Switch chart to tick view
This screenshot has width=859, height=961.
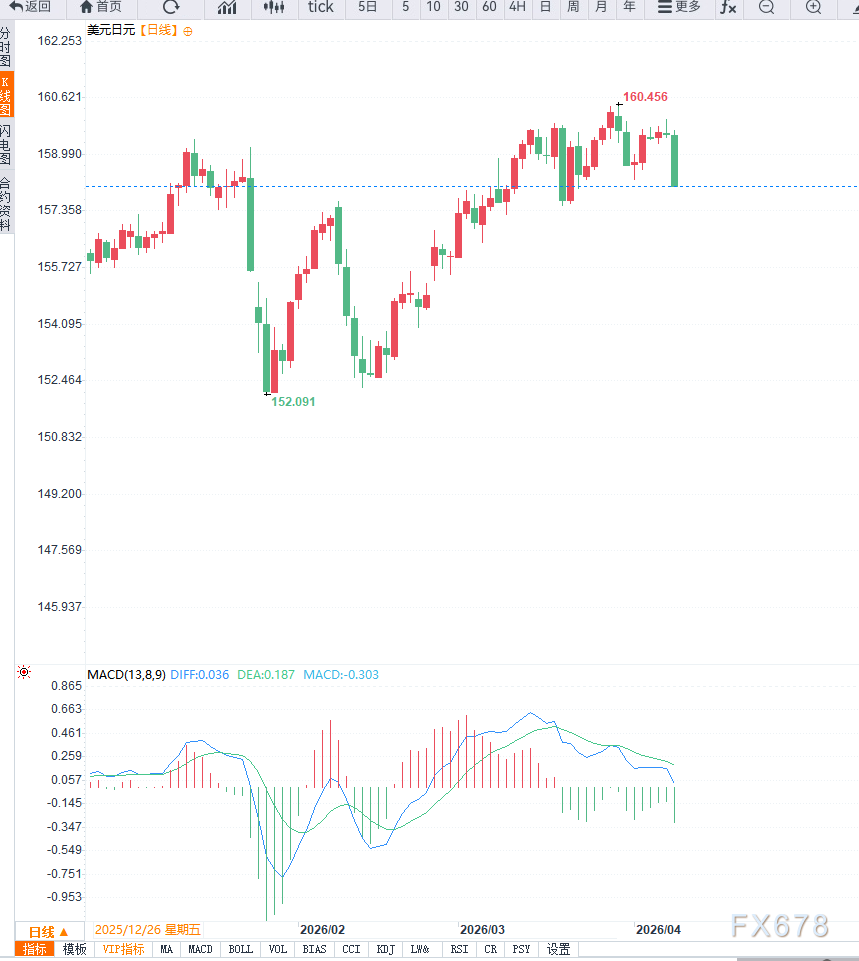tap(320, 7)
